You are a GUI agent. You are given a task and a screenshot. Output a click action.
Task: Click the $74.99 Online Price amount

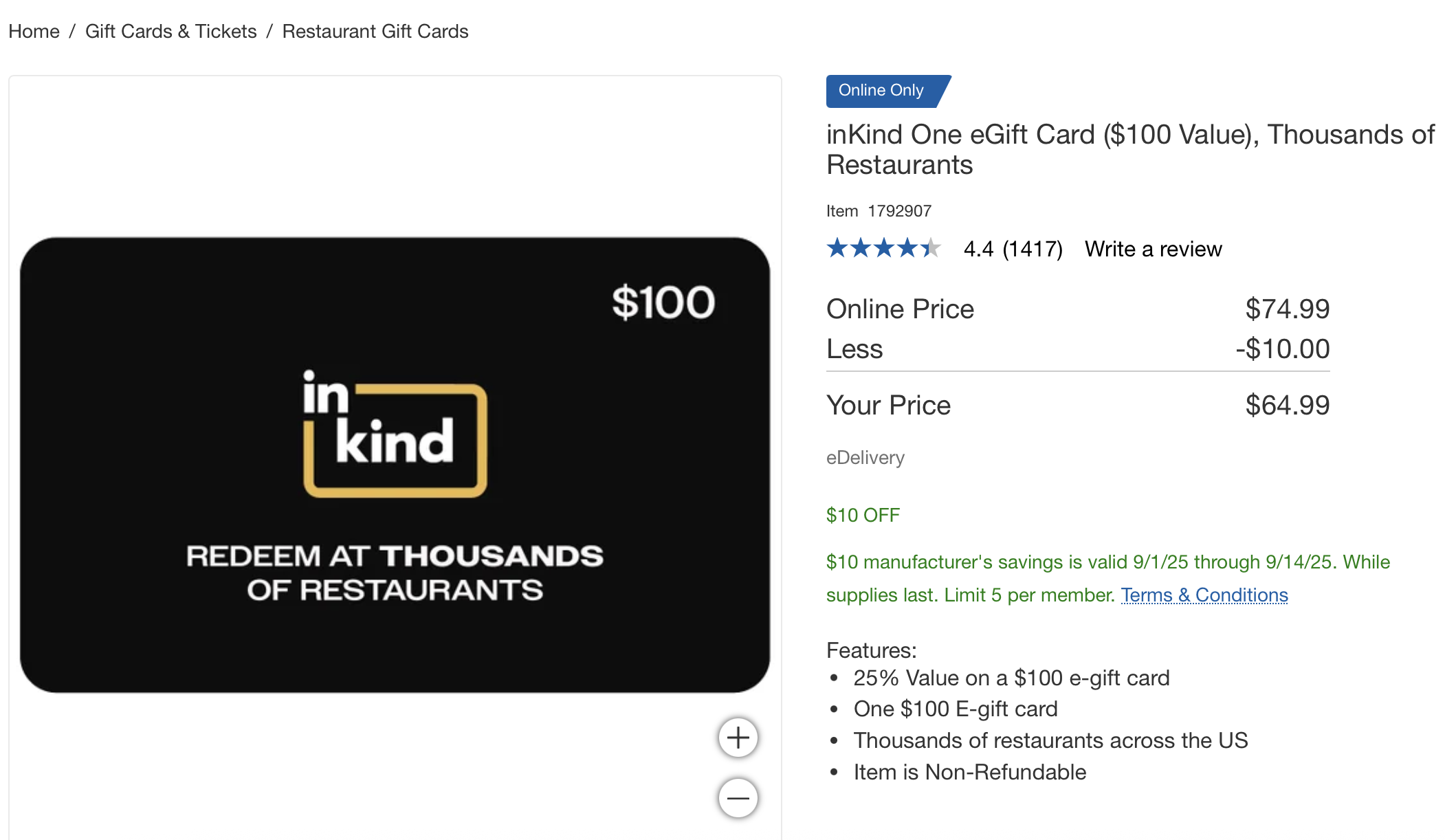[x=1287, y=309]
